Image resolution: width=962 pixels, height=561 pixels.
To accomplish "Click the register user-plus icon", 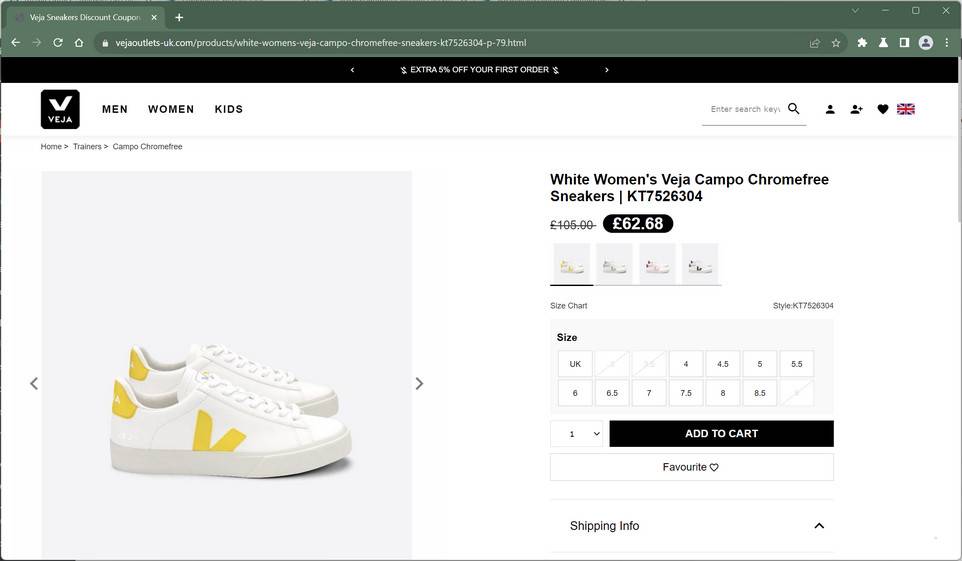I will (856, 109).
